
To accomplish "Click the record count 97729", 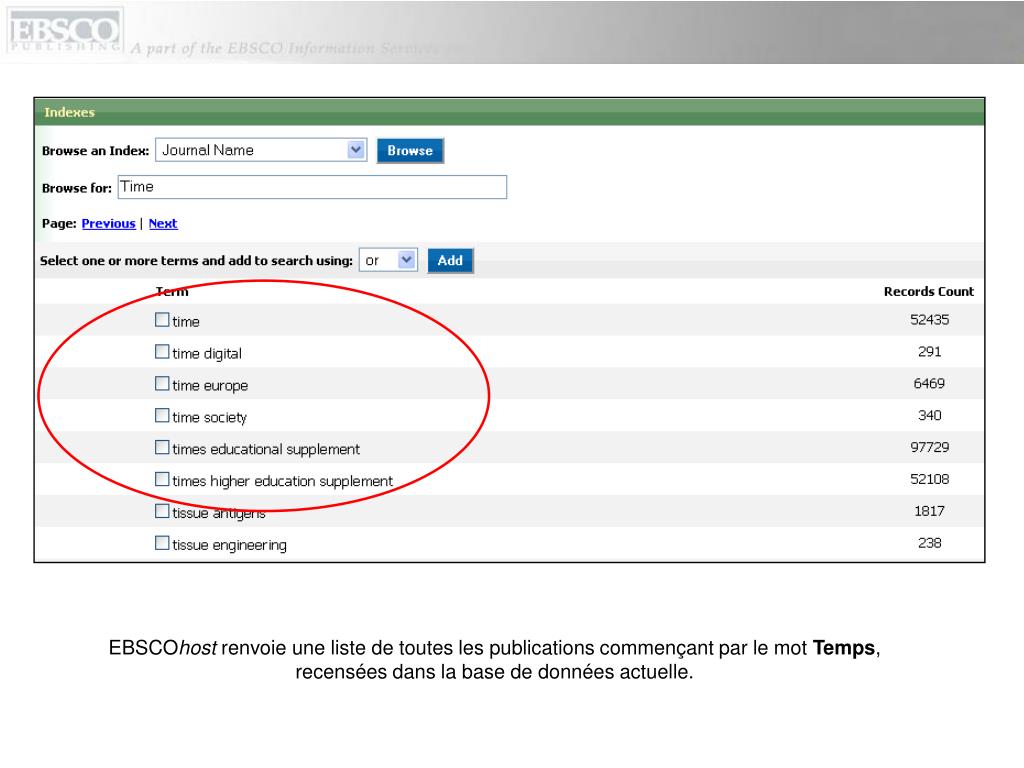I will pos(929,447).
